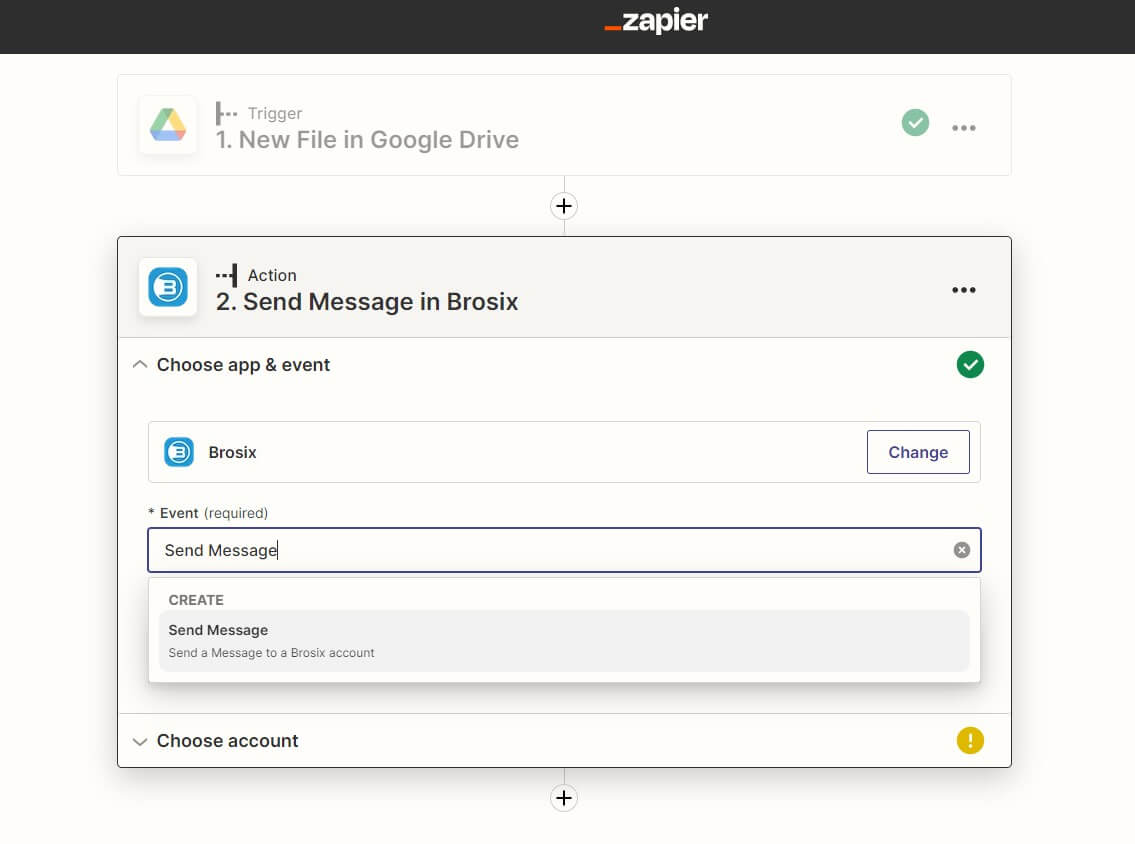Click the trigger step marker icon beside Trigger

[x=226, y=114]
